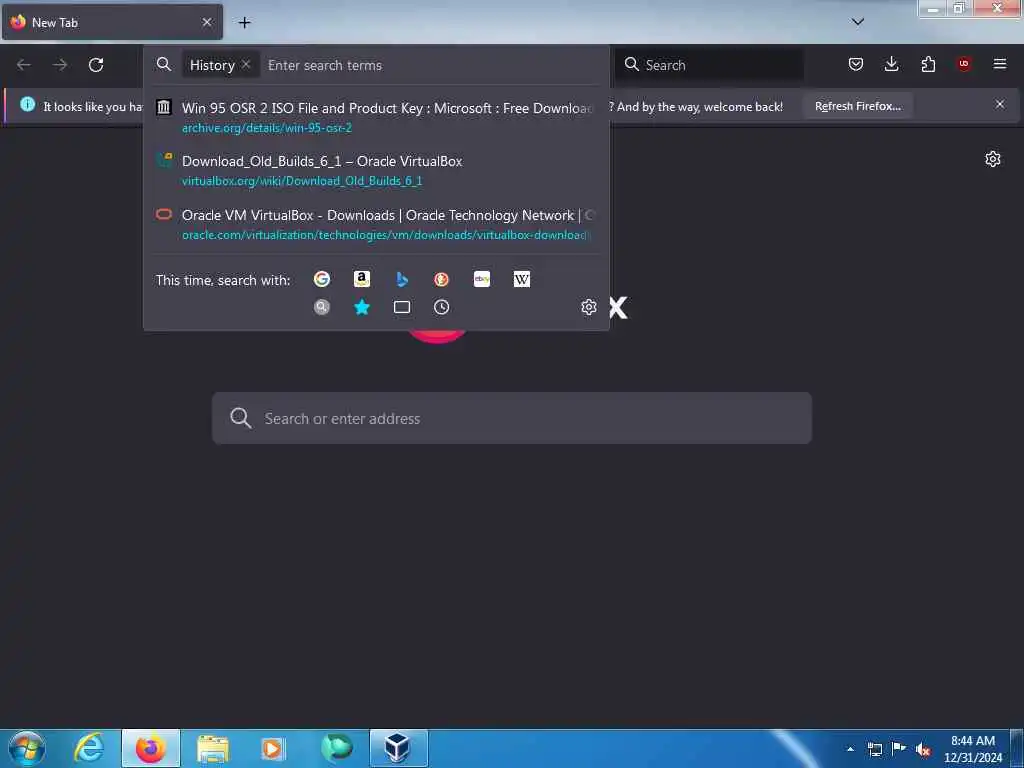This screenshot has height=768, width=1024.
Task: Click the network tray icon
Action: 874,749
